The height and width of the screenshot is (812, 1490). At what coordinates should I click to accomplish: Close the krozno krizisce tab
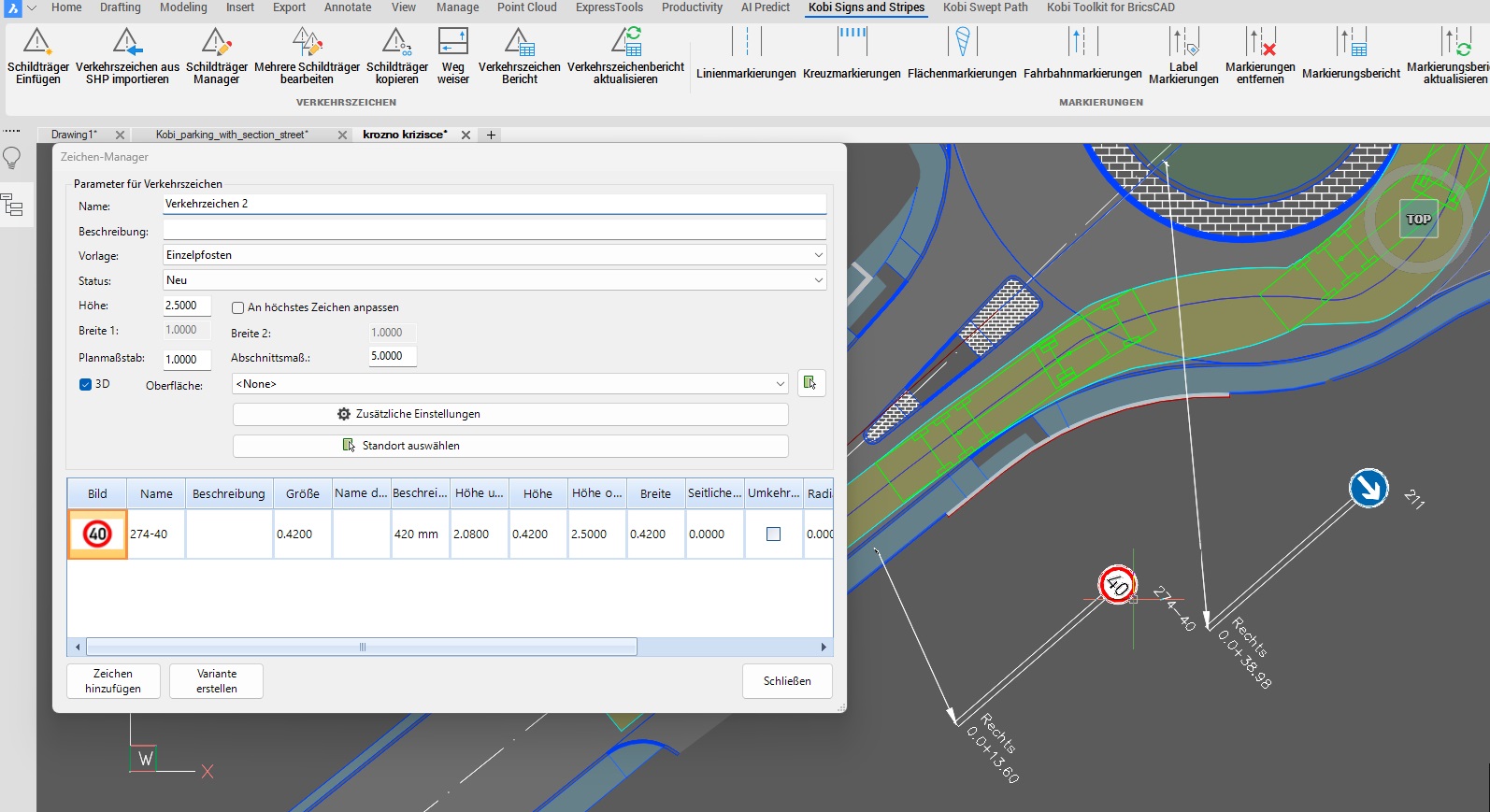coord(466,135)
